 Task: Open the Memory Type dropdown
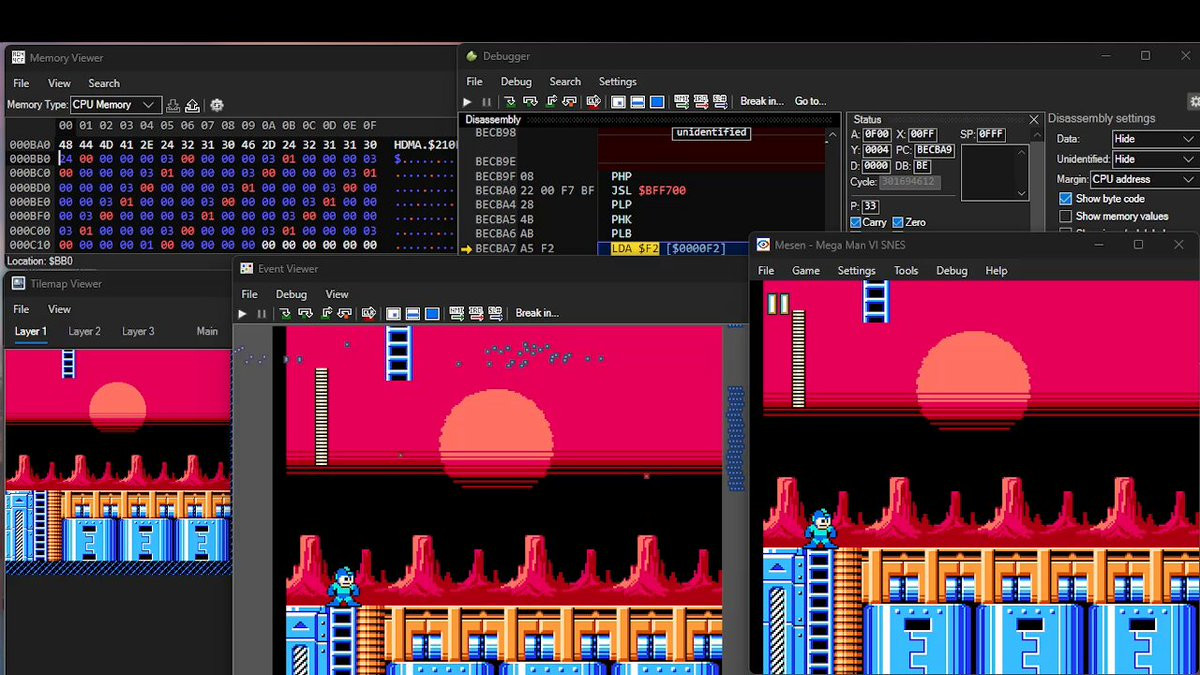pyautogui.click(x=115, y=105)
